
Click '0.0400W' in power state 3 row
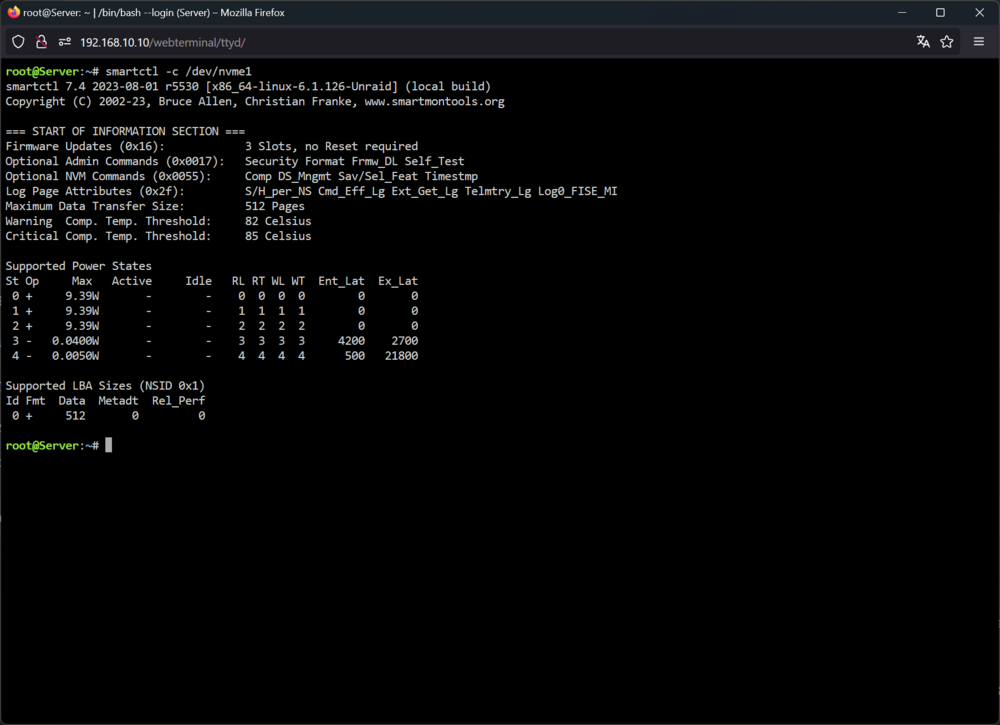[x=75, y=341]
